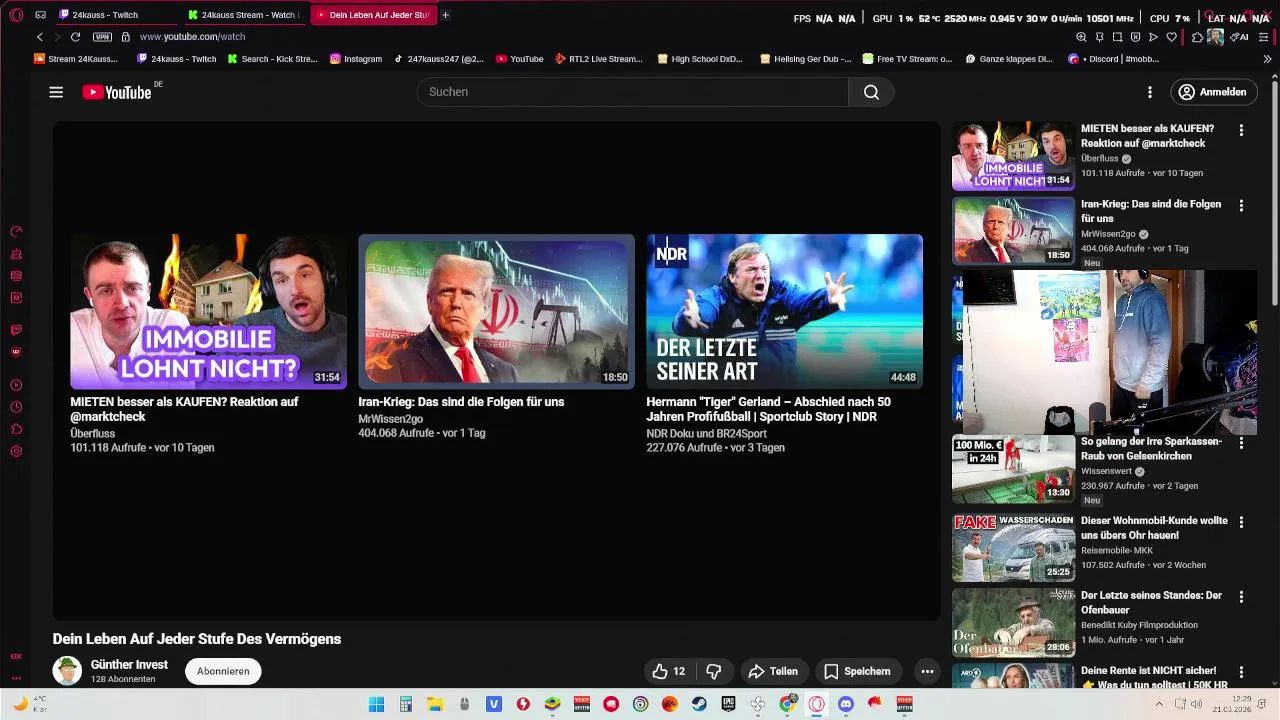
Task: Click the Opera GX logo menu
Action: pyautogui.click(x=16, y=15)
